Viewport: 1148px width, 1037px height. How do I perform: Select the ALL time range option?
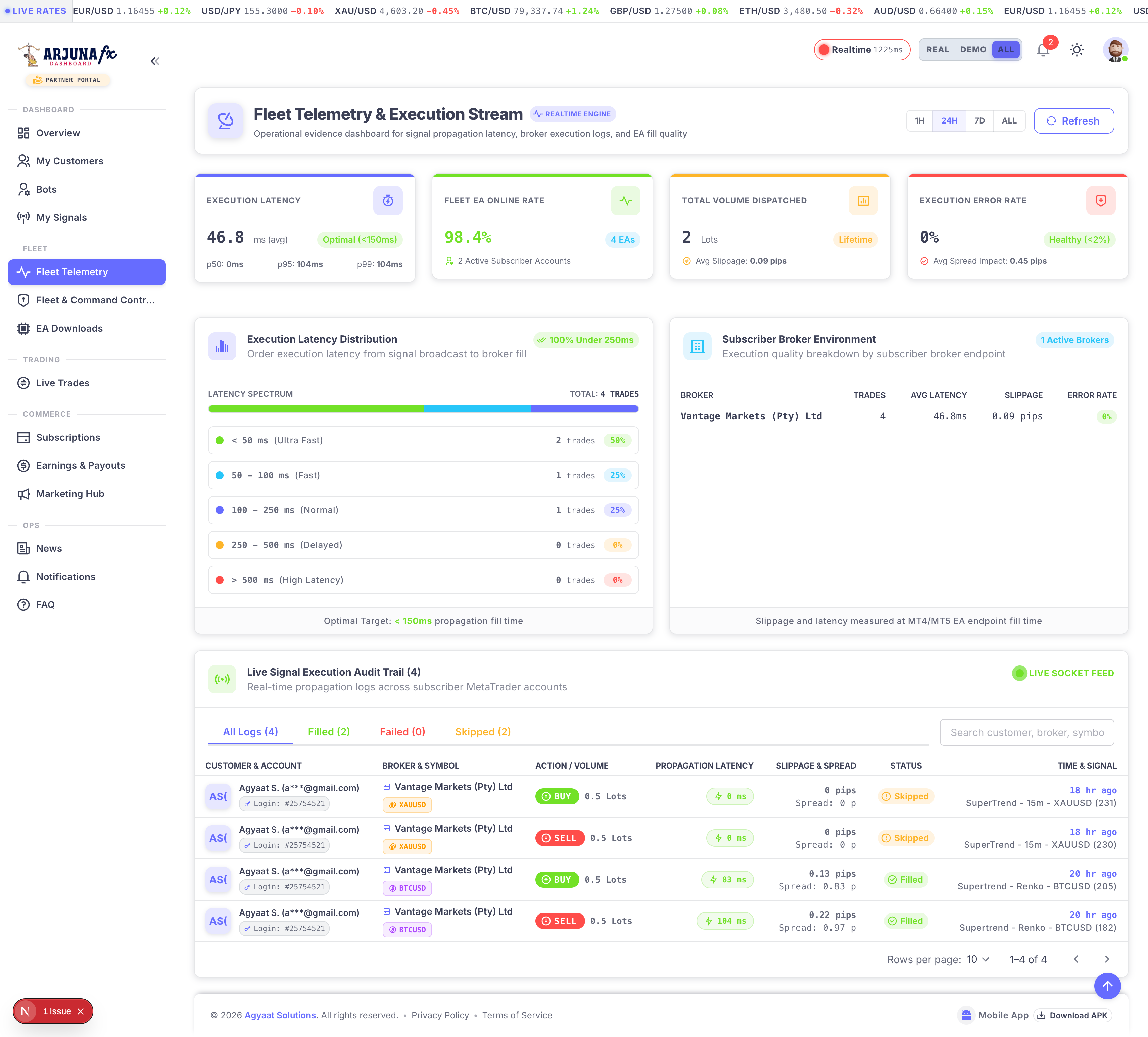point(1008,121)
